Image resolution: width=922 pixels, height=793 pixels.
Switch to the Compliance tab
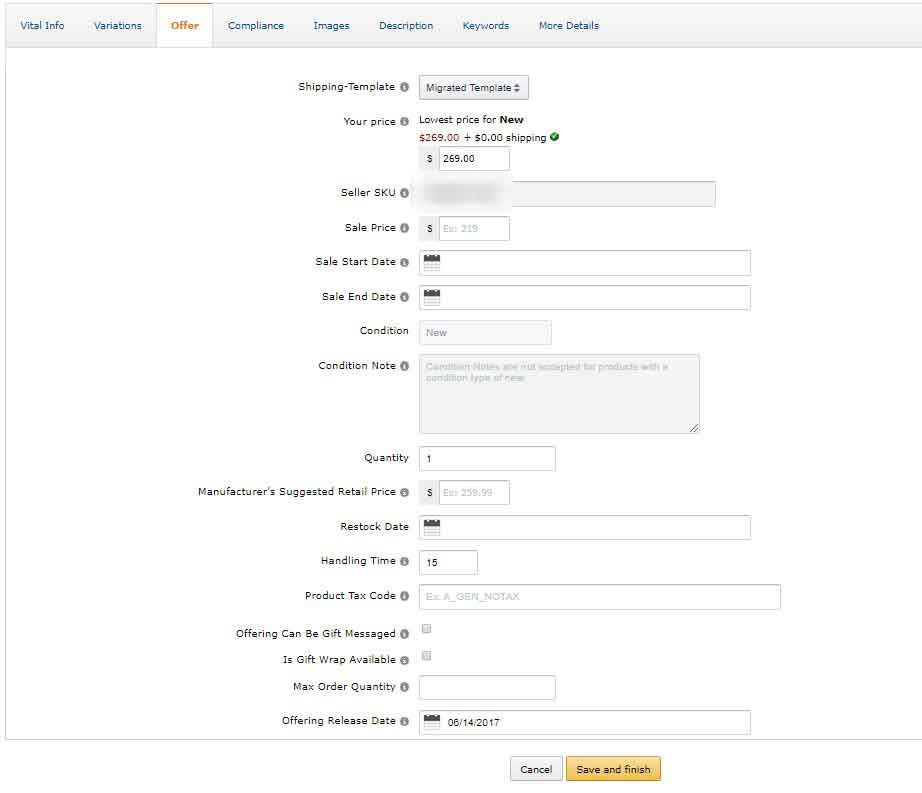pos(256,25)
